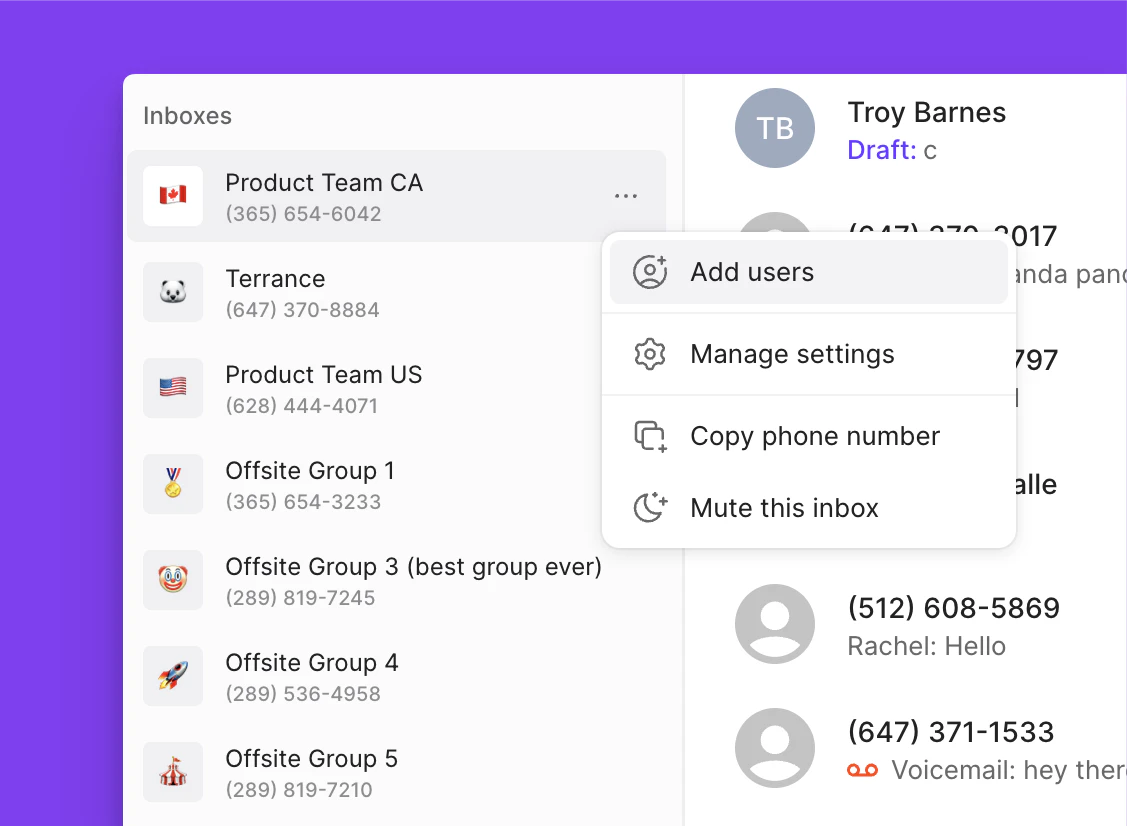The image size is (1127, 826).
Task: Click the Canada flag icon for Product Team CA
Action: [173, 195]
